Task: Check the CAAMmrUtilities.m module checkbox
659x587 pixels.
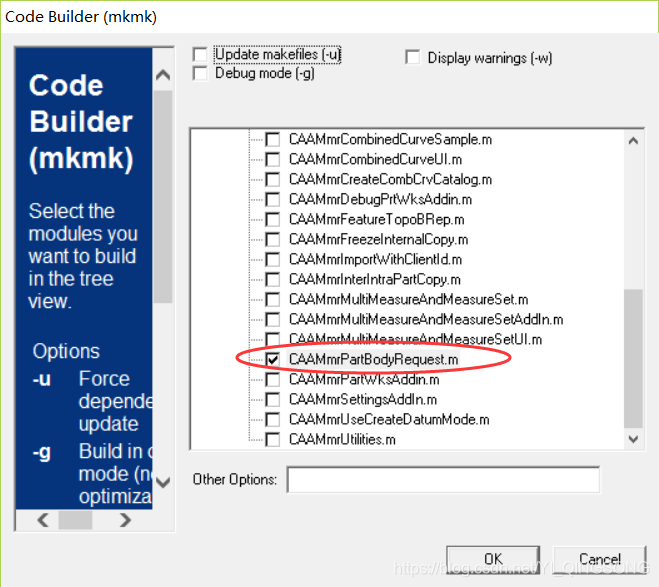Action: pos(272,439)
